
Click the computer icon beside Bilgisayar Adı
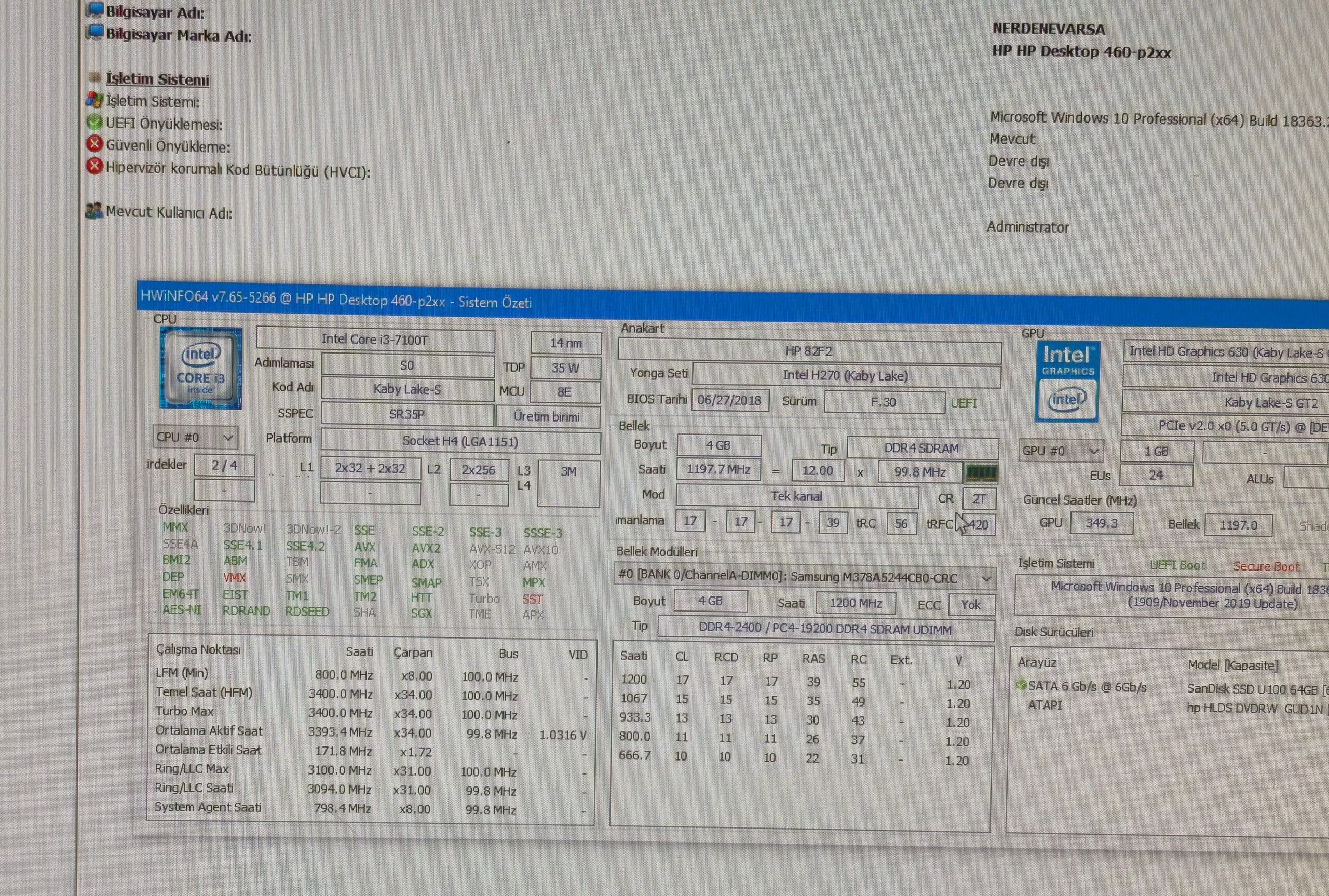(95, 10)
